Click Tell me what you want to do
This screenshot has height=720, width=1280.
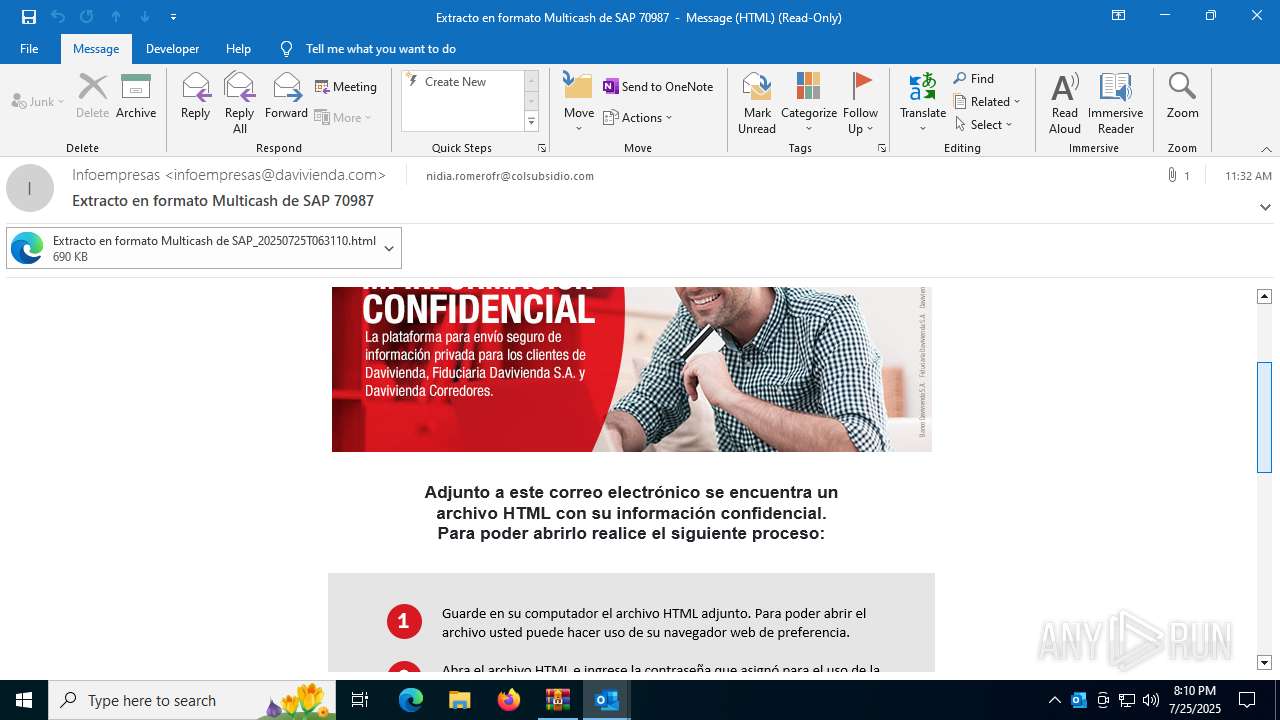click(x=380, y=49)
